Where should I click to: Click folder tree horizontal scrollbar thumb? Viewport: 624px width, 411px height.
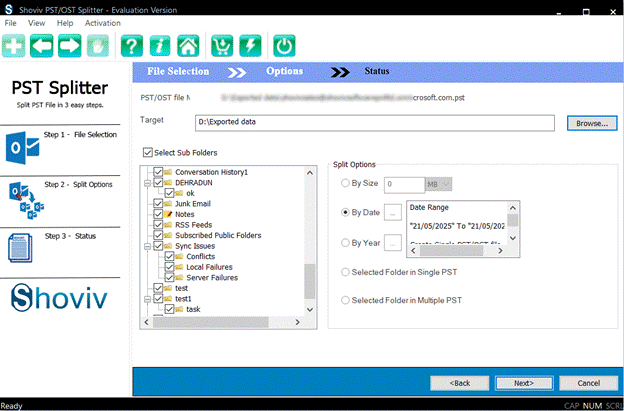click(x=211, y=322)
